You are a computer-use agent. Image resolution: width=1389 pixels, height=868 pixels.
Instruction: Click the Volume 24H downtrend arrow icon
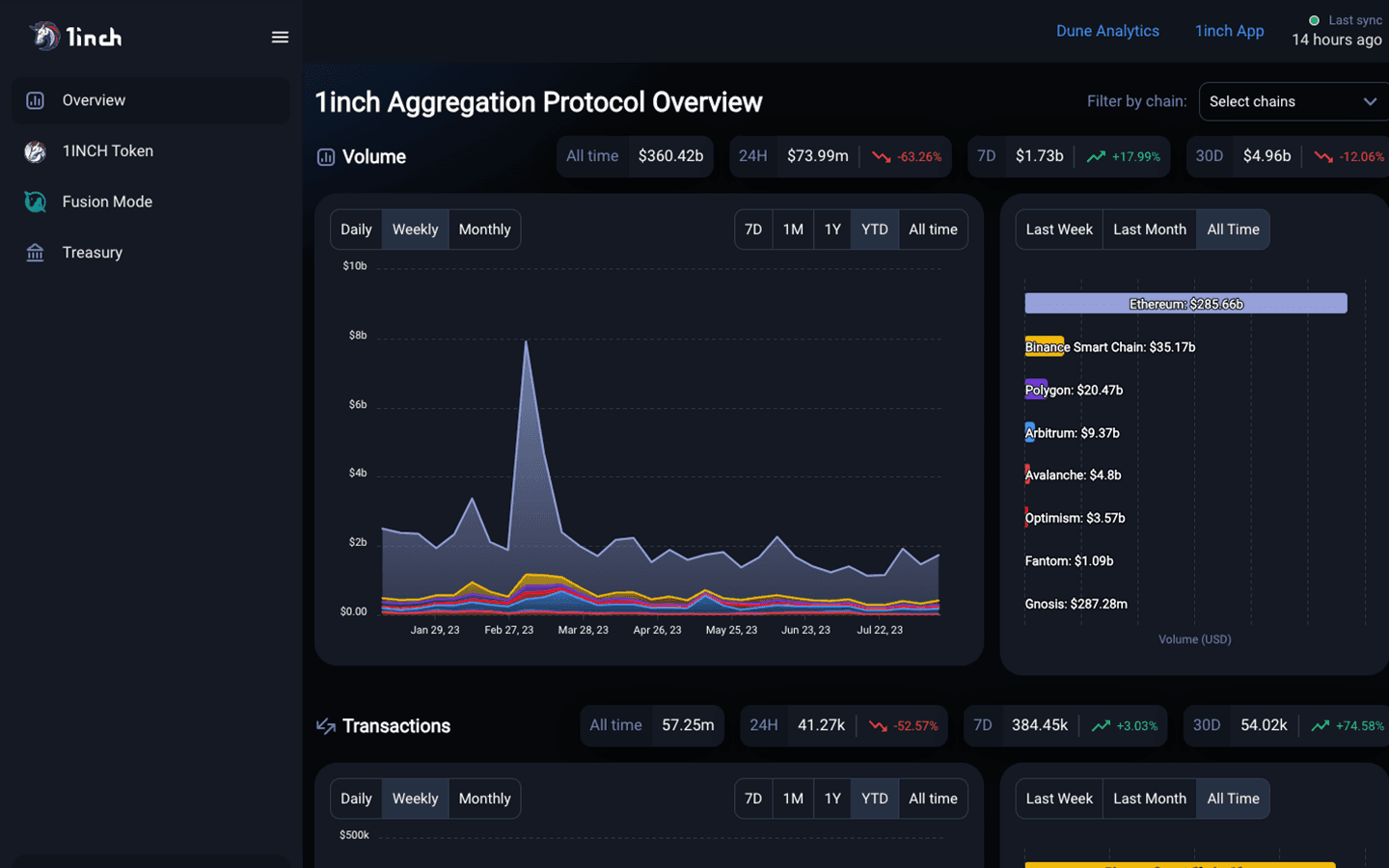(881, 156)
